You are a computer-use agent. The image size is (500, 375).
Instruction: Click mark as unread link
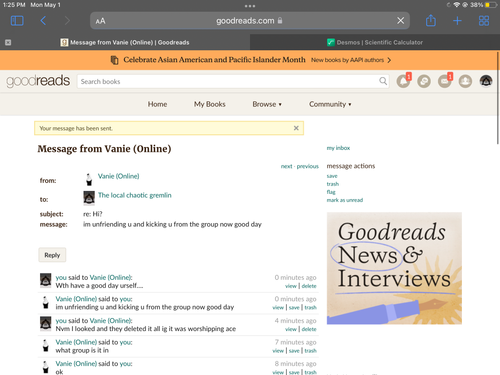tap(345, 200)
